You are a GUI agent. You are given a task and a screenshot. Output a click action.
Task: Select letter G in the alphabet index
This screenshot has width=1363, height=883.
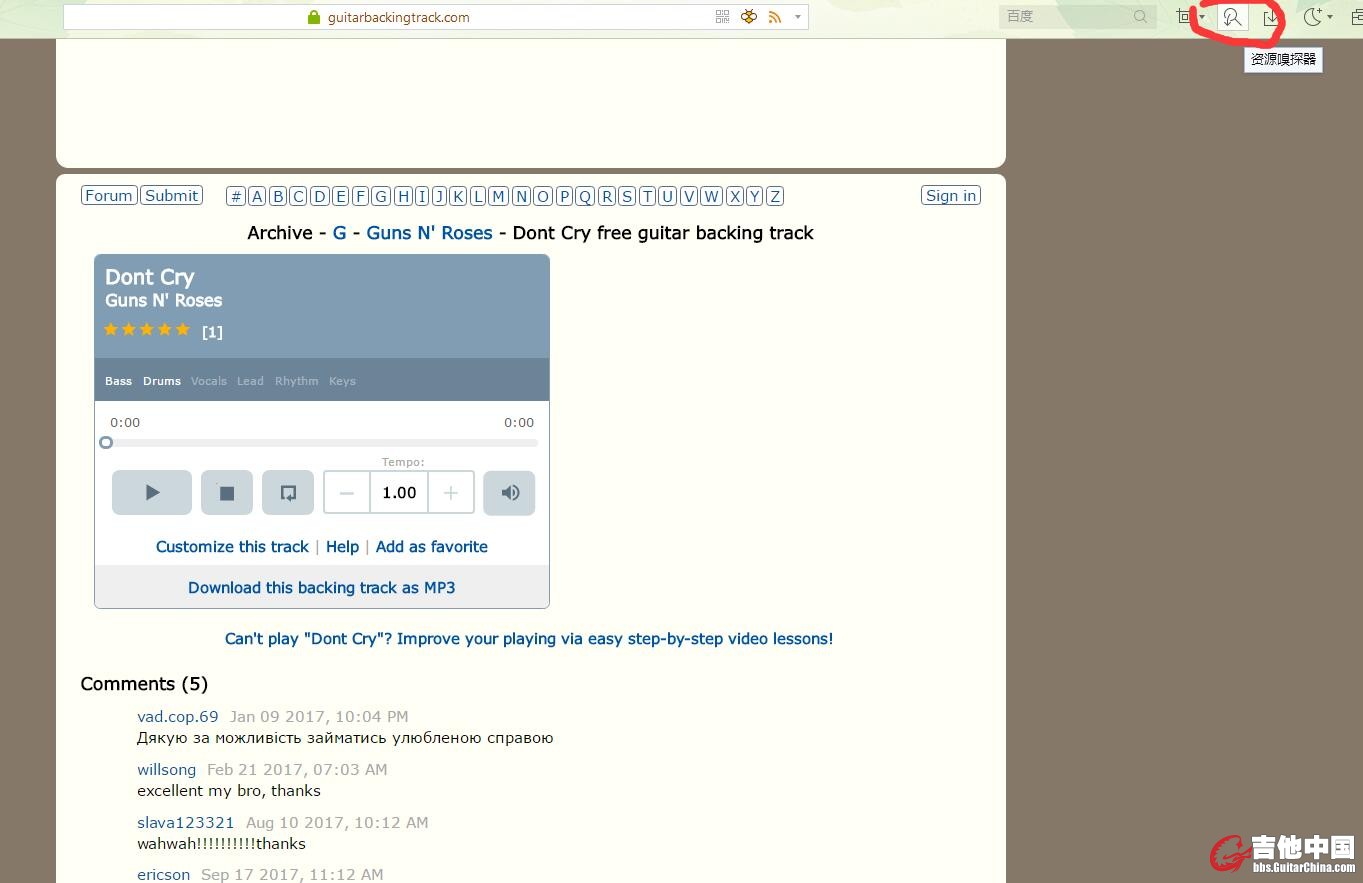(381, 196)
